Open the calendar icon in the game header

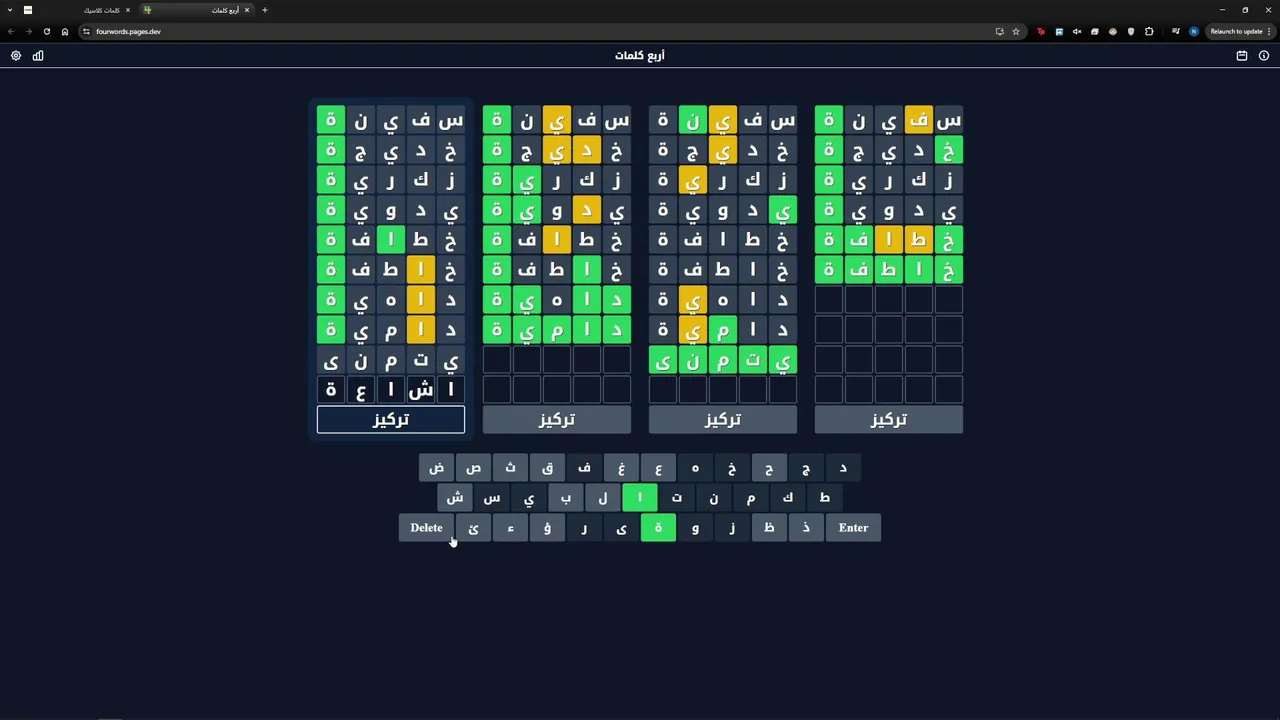click(x=1242, y=56)
